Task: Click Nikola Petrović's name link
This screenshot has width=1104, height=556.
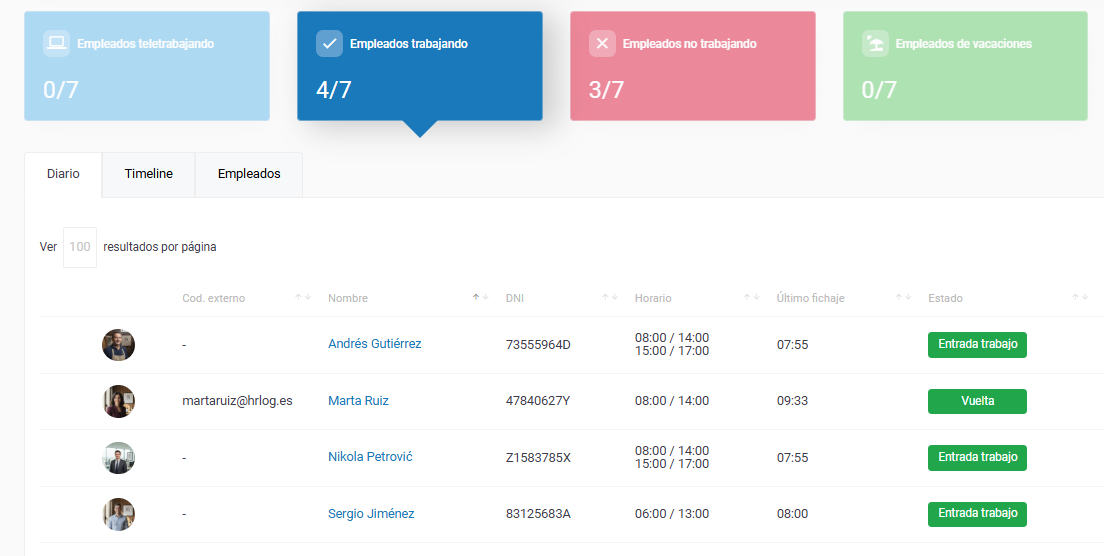Action: coord(370,457)
